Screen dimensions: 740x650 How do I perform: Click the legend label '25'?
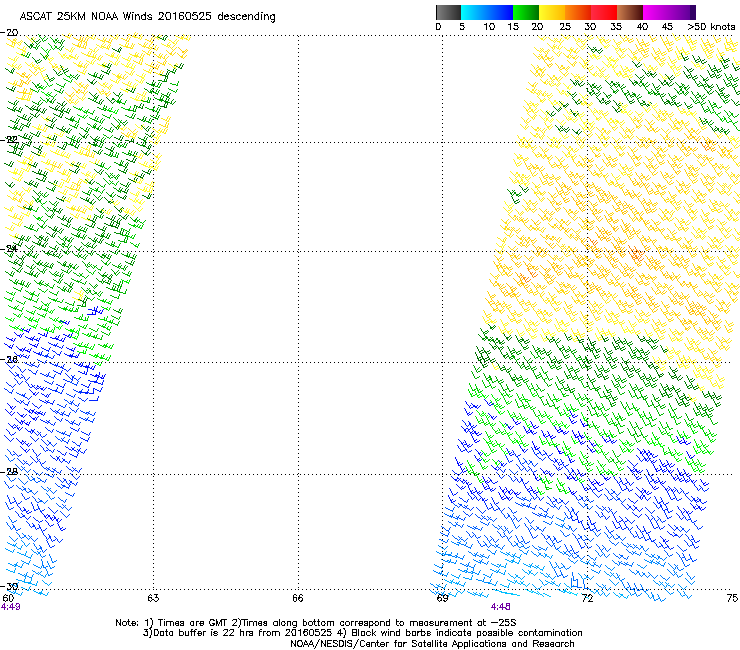(x=565, y=27)
